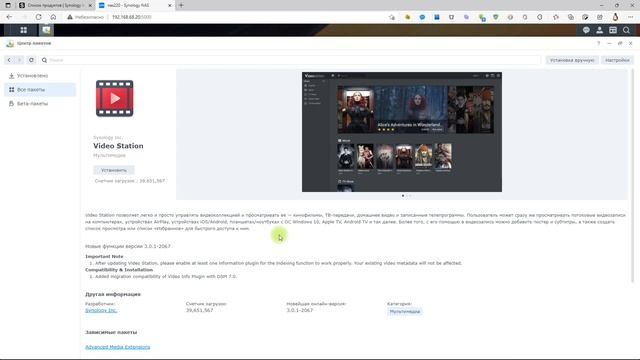Go forward in Package Center navigation
This screenshot has height=360, width=640.
point(19,60)
